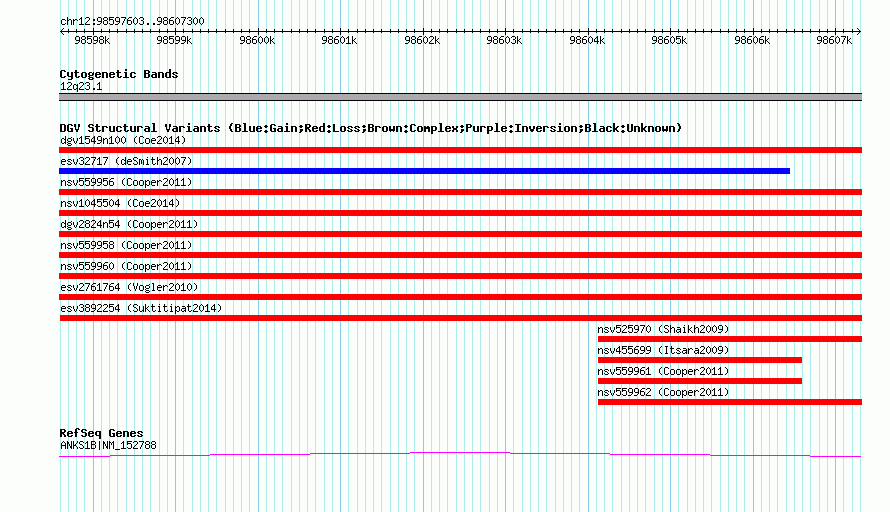Click the 98603k ruler tick label
The width and height of the screenshot is (890, 512).
(505, 40)
